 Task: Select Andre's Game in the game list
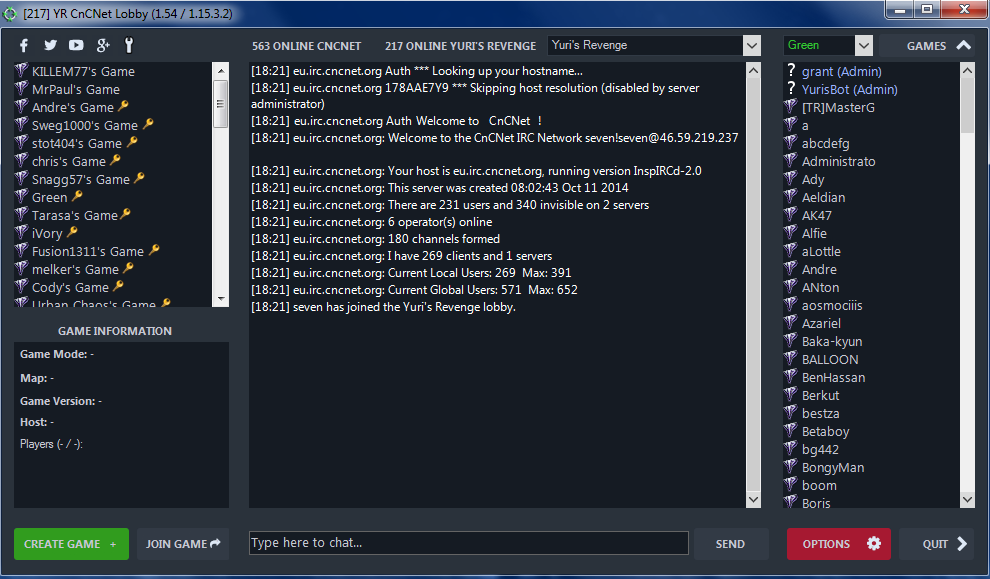pos(114,107)
